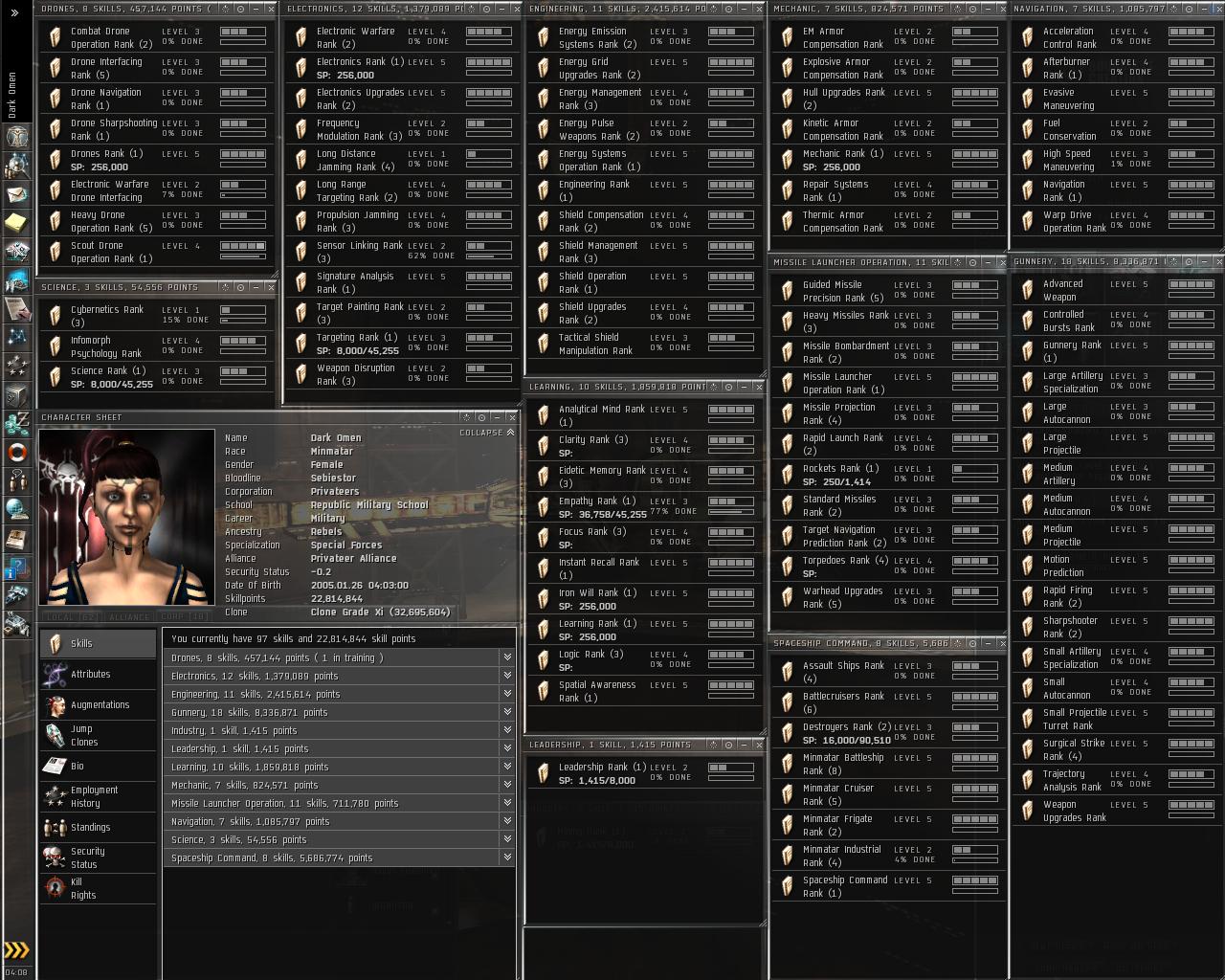Open the help lifebuoy icon in sidebar
Viewport: 1225px width, 980px height.
(16, 451)
